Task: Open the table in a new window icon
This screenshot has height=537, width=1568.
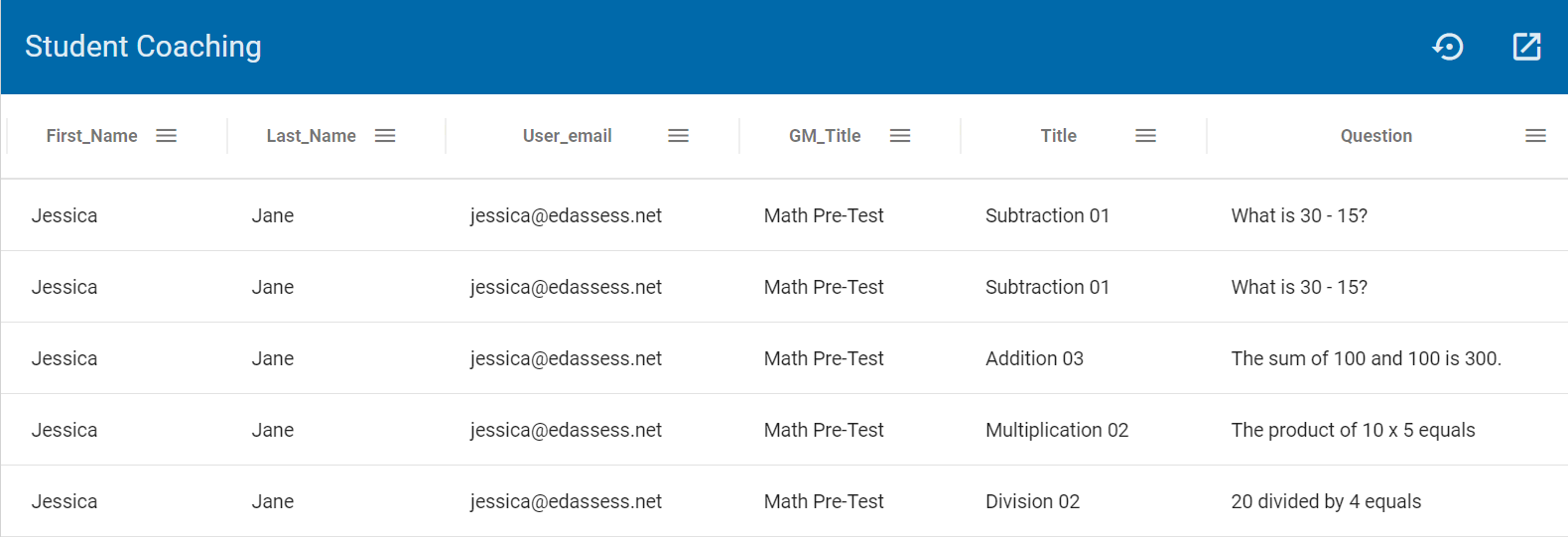Action: coord(1526,47)
